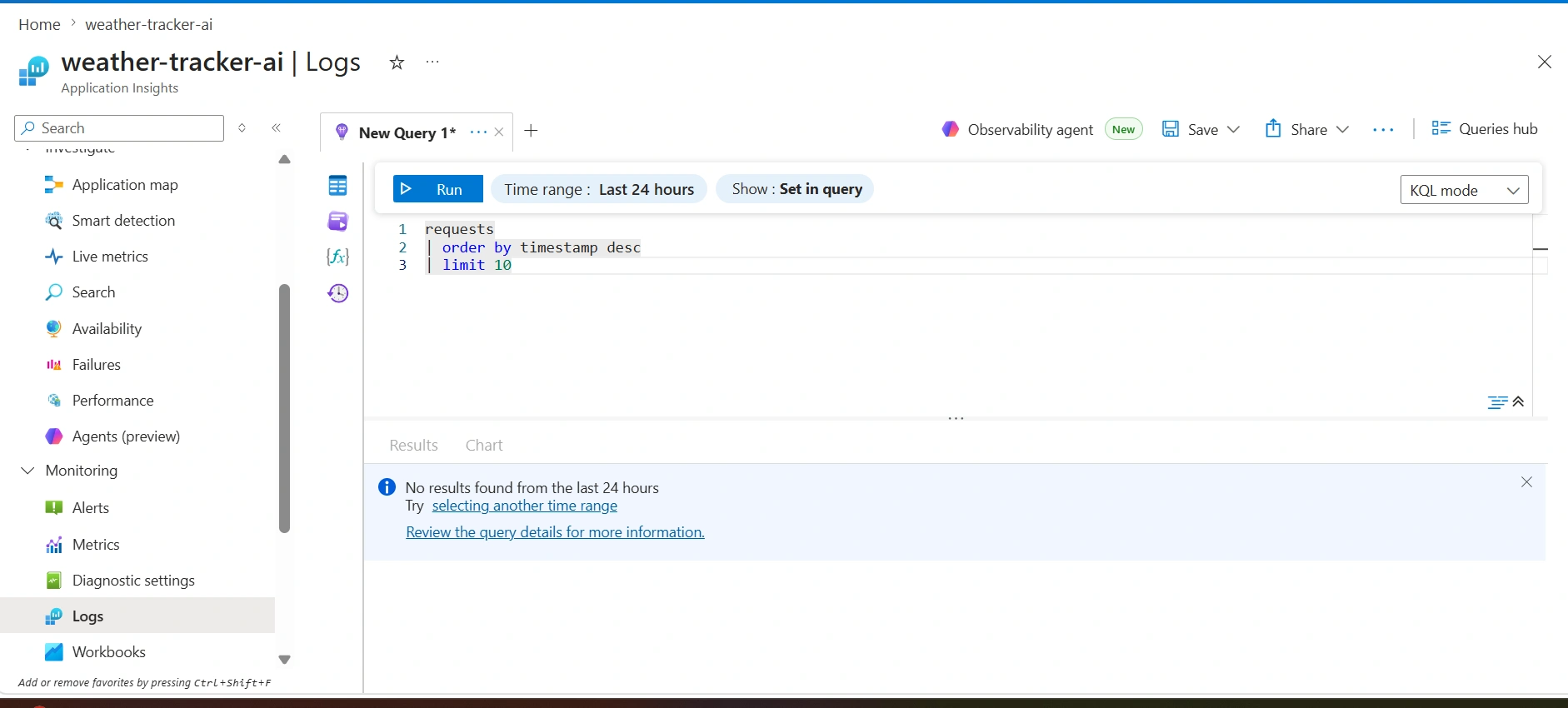The image size is (1568, 708).
Task: Open toolbar overflow menu near Queries hub
Action: click(x=1383, y=130)
